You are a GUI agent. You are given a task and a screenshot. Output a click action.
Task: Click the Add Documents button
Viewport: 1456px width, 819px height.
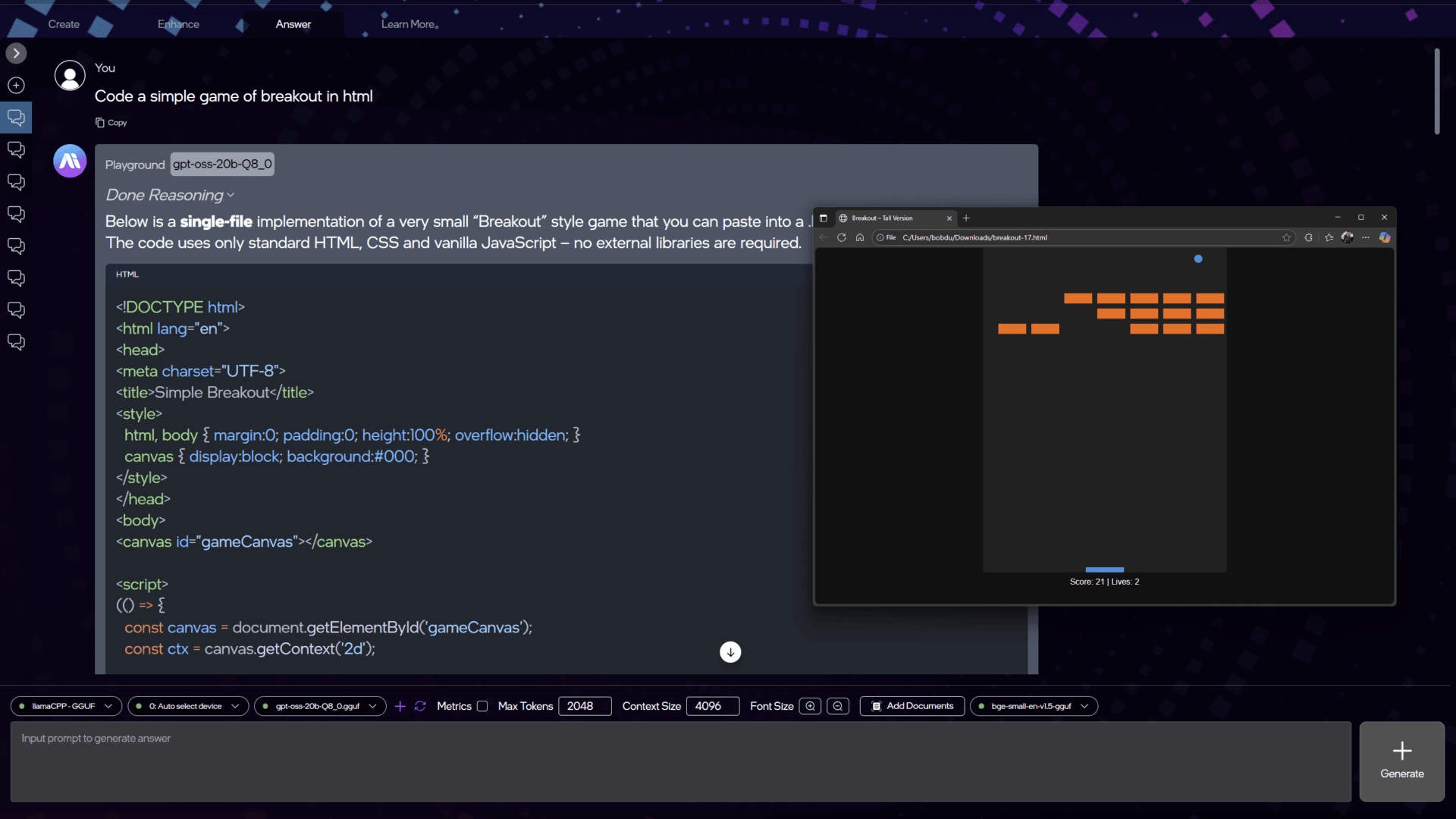(x=912, y=706)
